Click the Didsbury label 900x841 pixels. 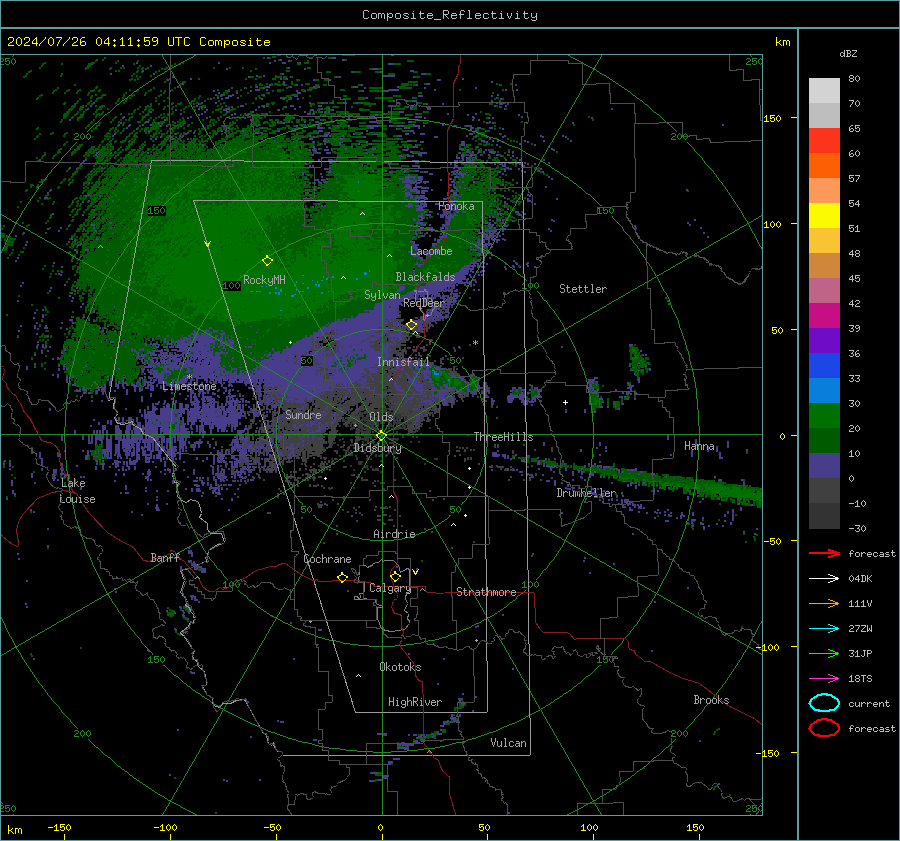[377, 448]
